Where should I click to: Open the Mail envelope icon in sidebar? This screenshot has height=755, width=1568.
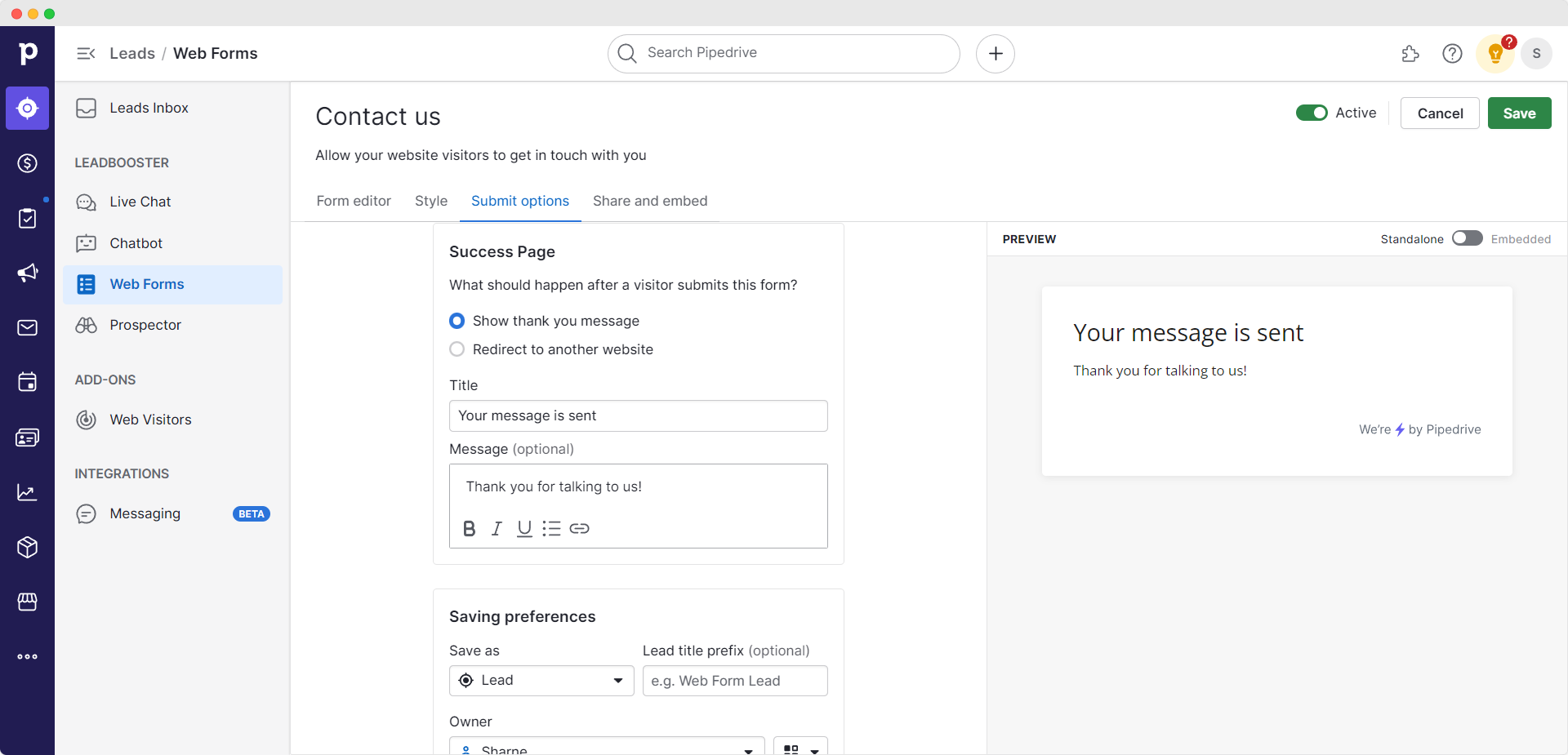(x=27, y=327)
